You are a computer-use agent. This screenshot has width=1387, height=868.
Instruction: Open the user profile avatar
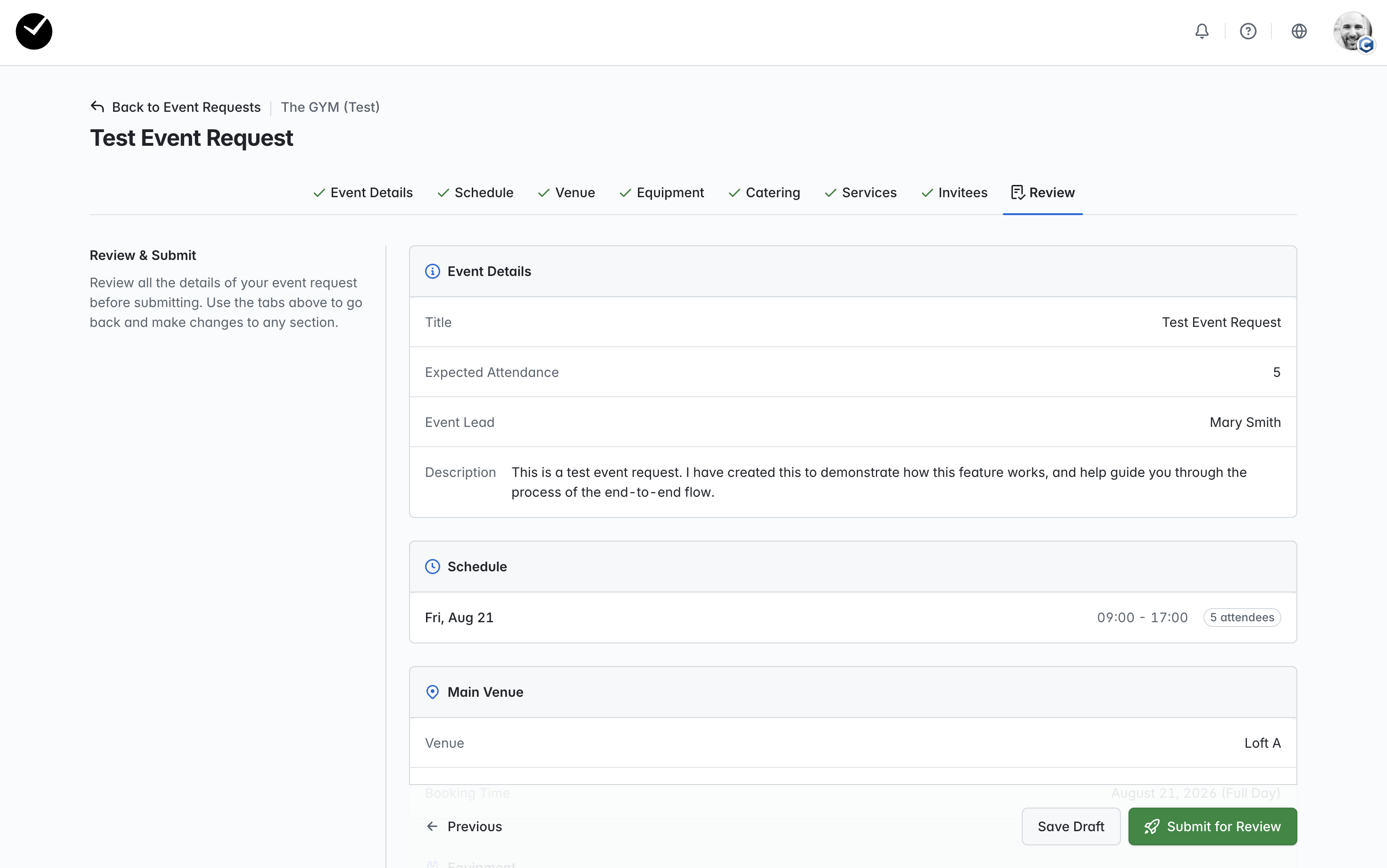(1353, 32)
